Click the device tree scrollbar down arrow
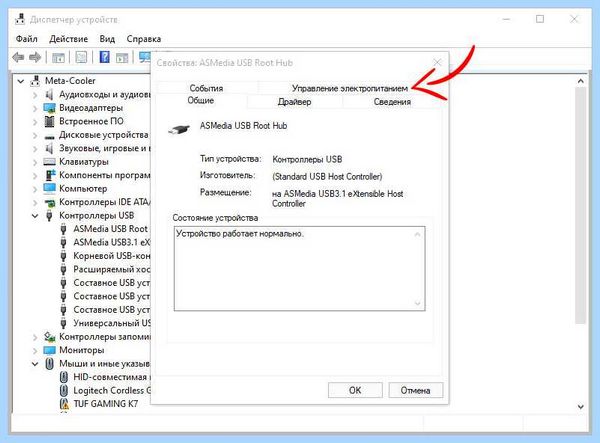Image resolution: width=600 pixels, height=443 pixels. click(580, 407)
